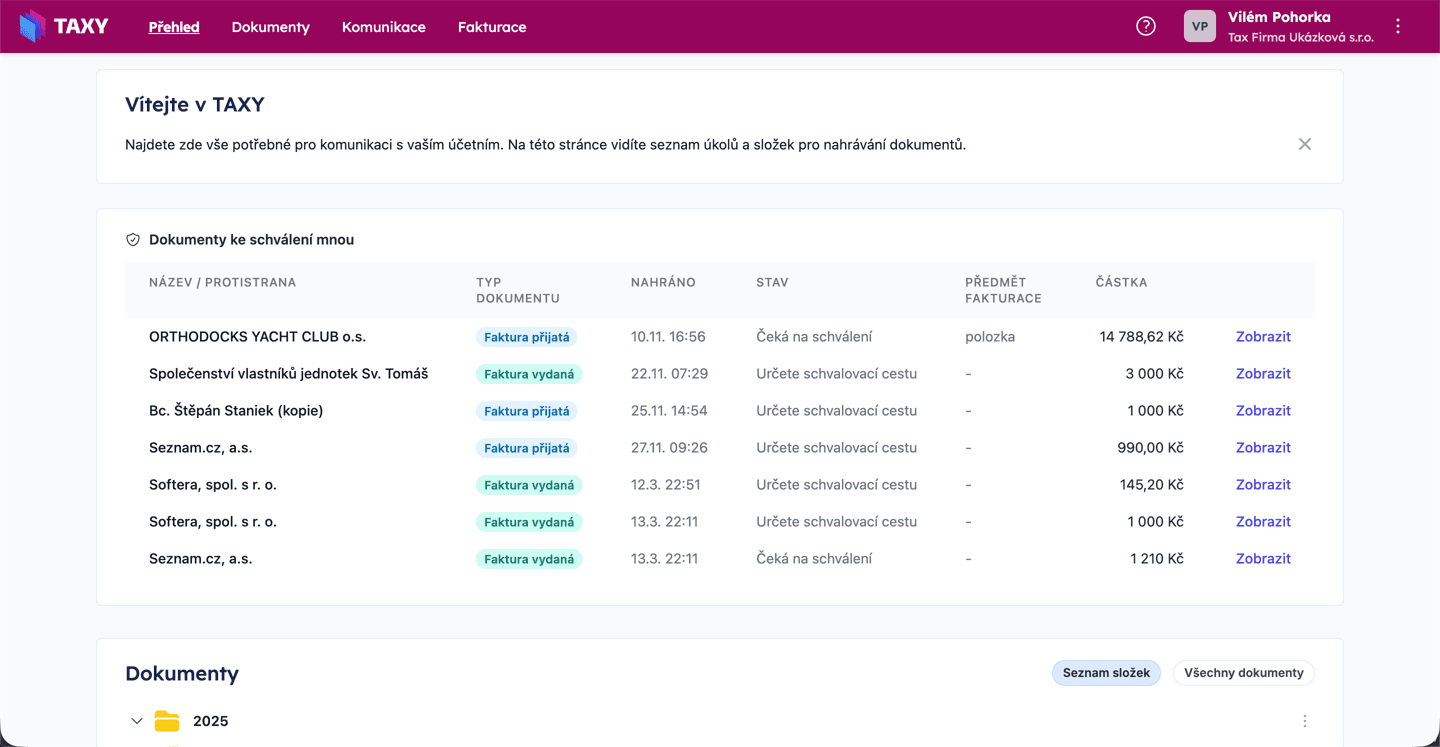This screenshot has height=747, width=1440.
Task: Open the Fakturace navigation tab
Action: 492,27
